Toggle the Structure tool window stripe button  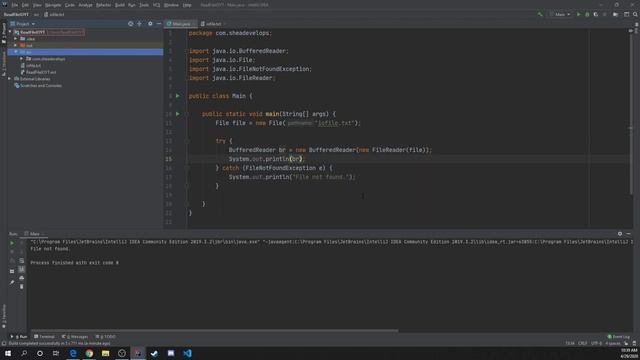pos(4,63)
